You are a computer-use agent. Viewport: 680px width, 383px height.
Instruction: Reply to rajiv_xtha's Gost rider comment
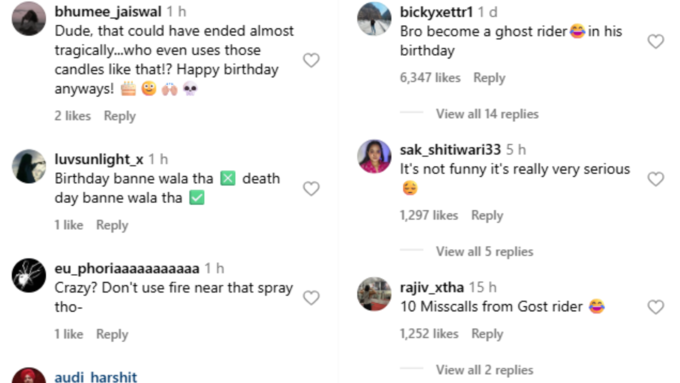point(487,334)
